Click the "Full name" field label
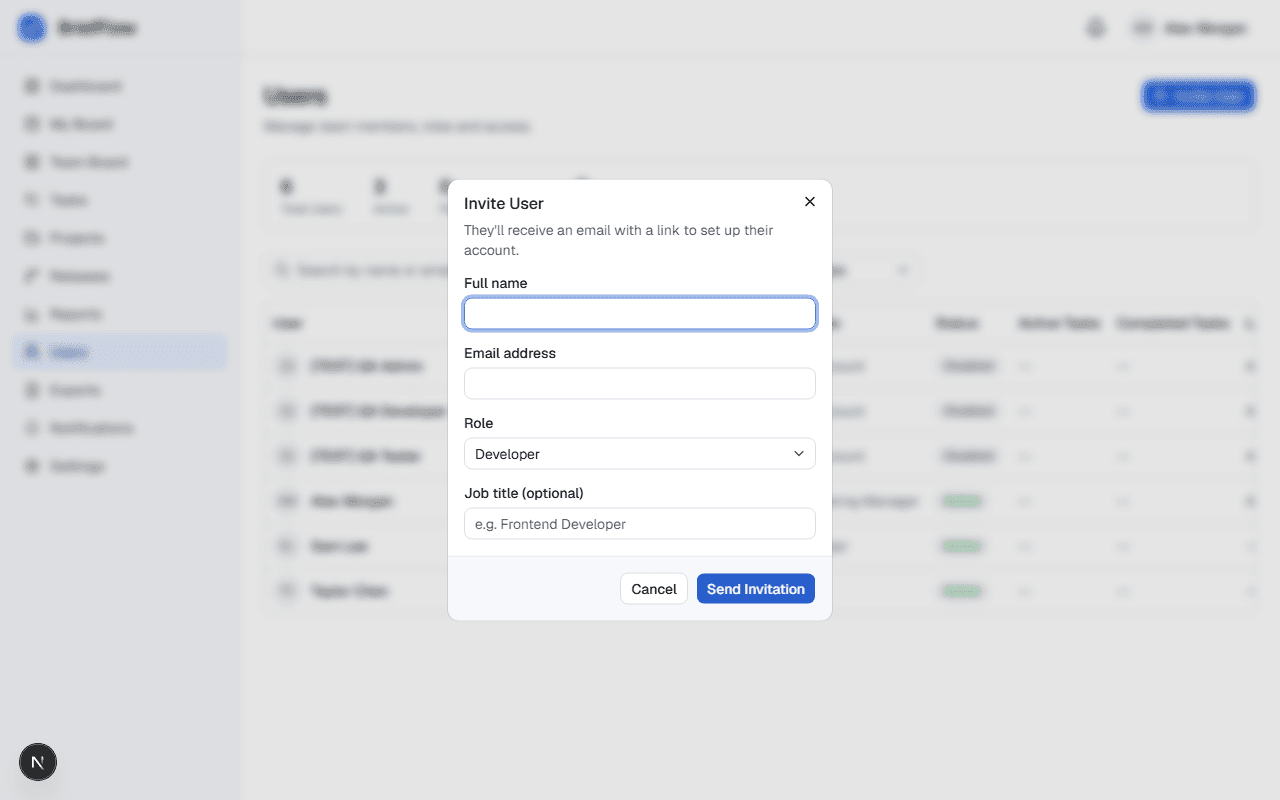This screenshot has width=1280, height=800. tap(496, 283)
